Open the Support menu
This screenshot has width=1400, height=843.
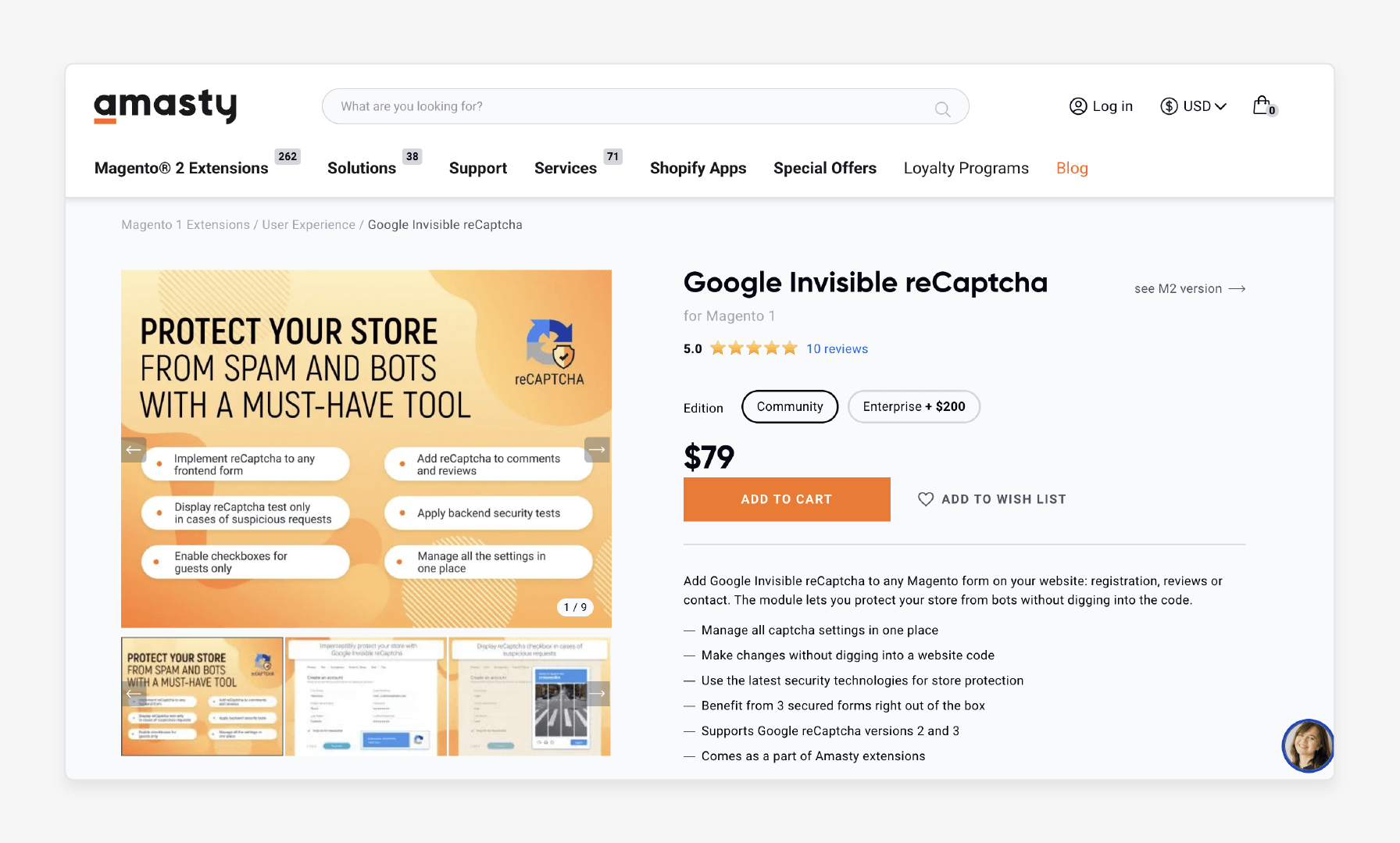[x=478, y=168]
